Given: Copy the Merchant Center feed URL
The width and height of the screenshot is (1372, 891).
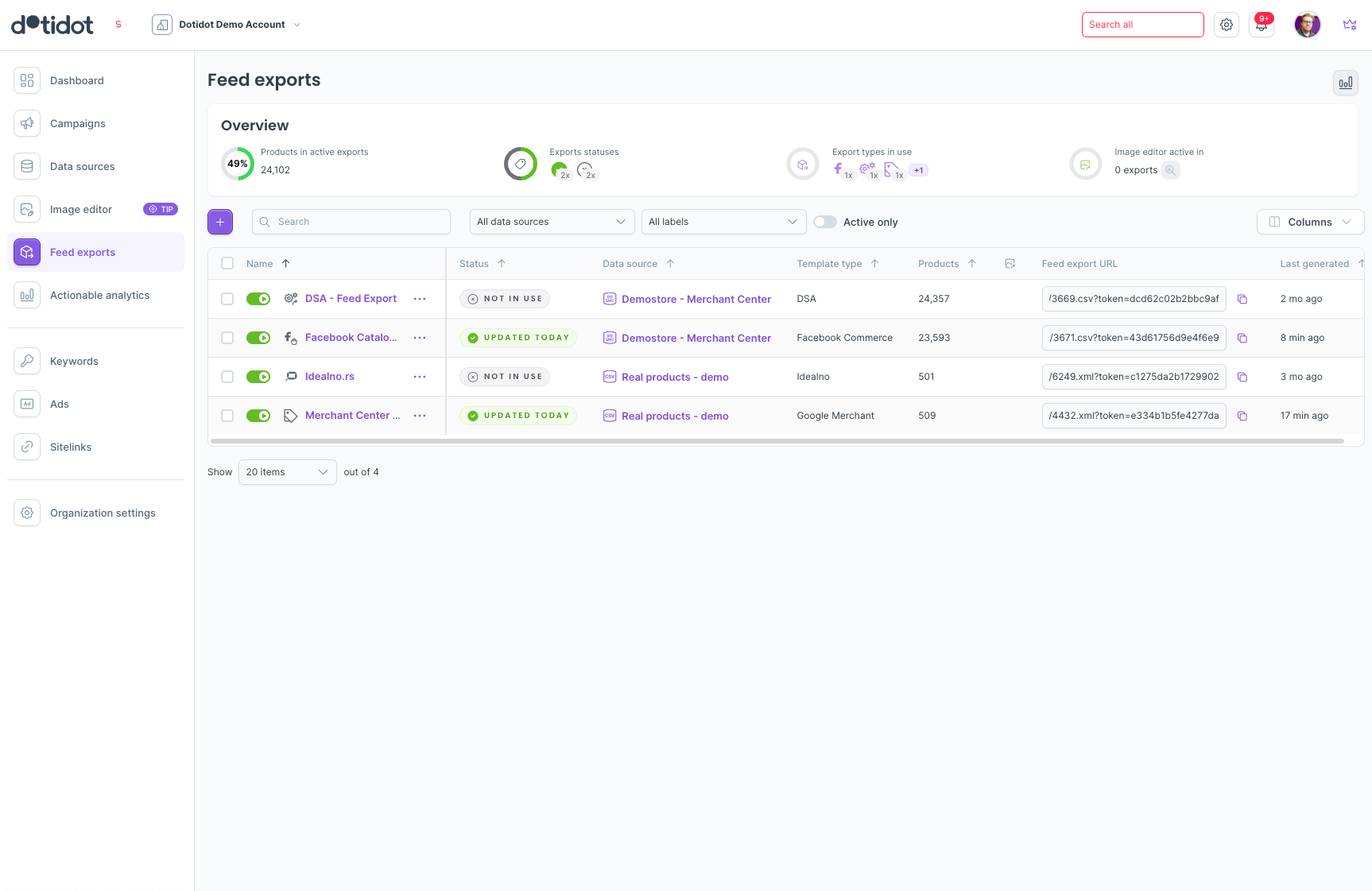Looking at the screenshot, I should tap(1242, 416).
